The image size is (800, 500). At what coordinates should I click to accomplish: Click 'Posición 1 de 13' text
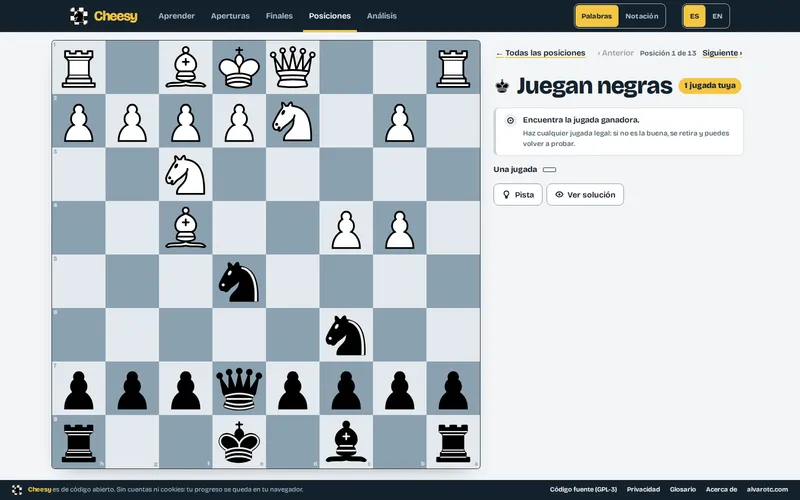point(668,53)
